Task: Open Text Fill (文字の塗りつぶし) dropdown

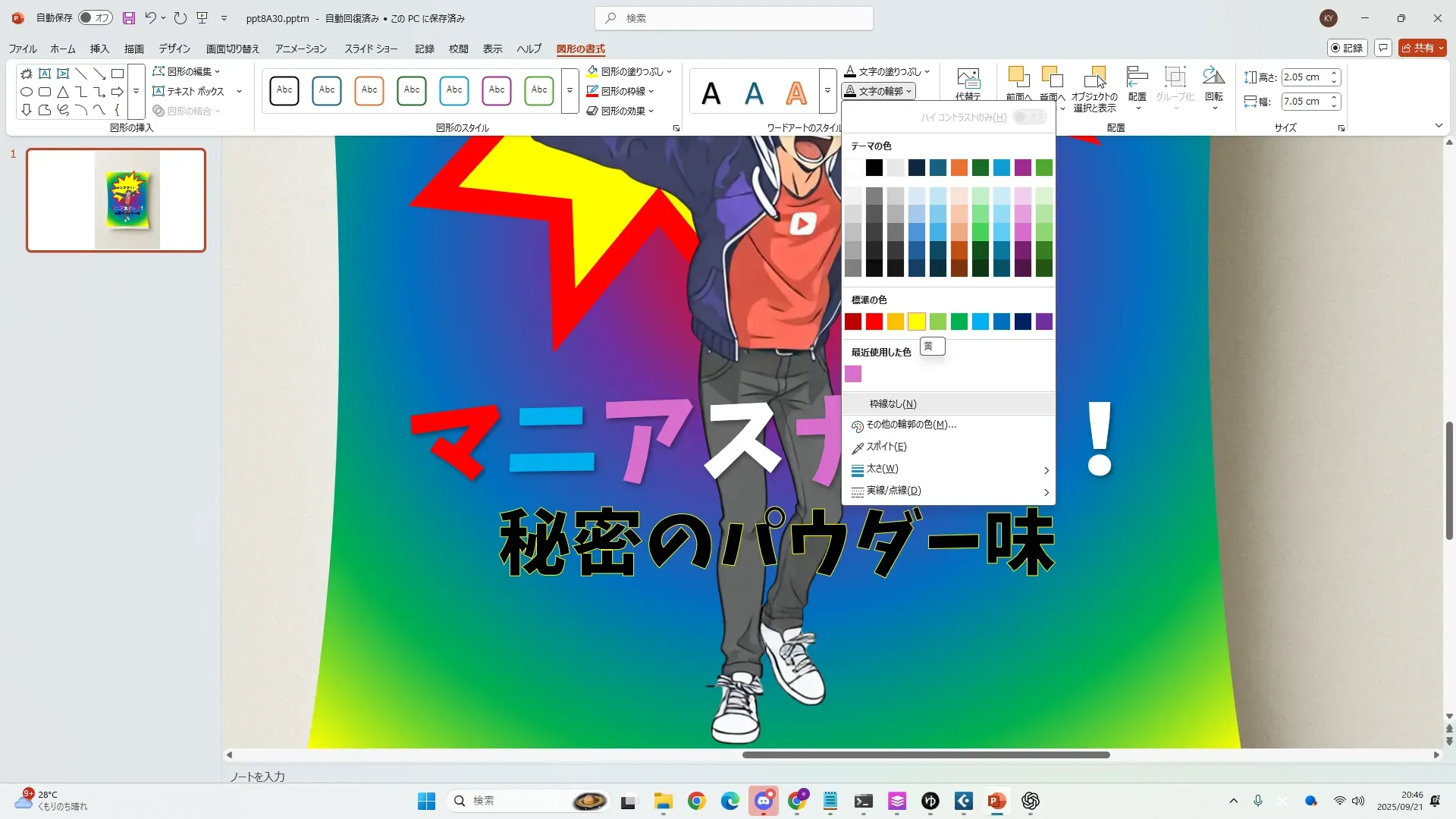Action: click(x=927, y=71)
